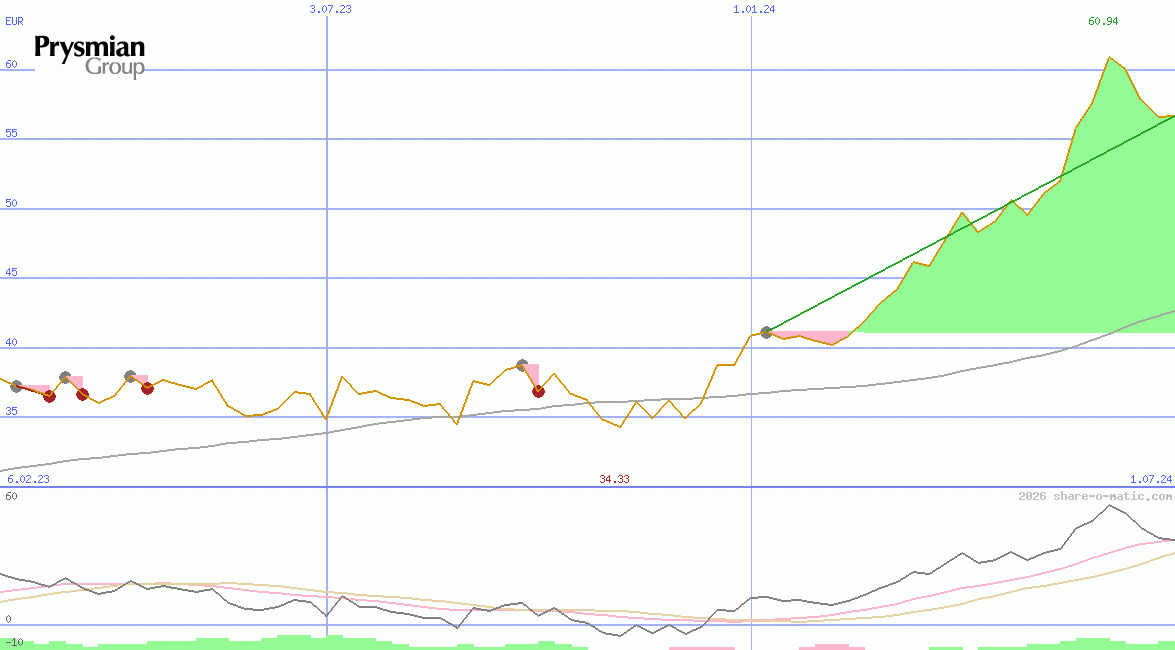
Task: Click the Prysmian Group logo
Action: click(90, 56)
